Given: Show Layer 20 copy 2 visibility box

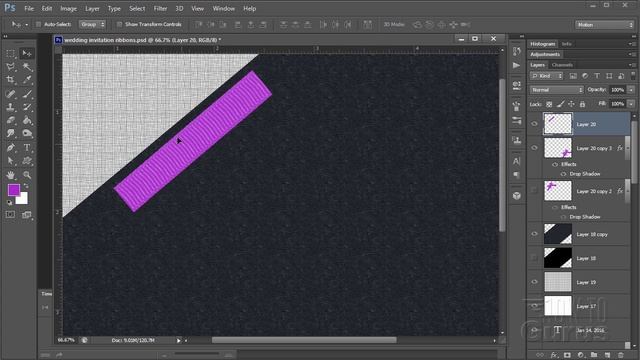Looking at the screenshot, I should pos(534,191).
